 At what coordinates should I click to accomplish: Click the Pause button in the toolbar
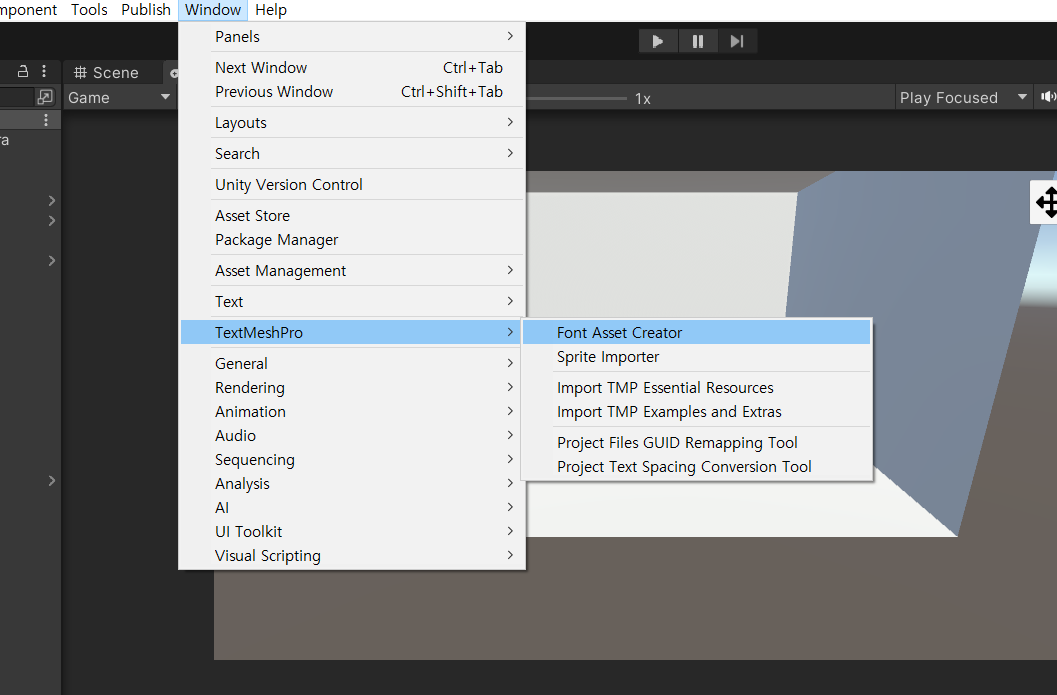(698, 41)
